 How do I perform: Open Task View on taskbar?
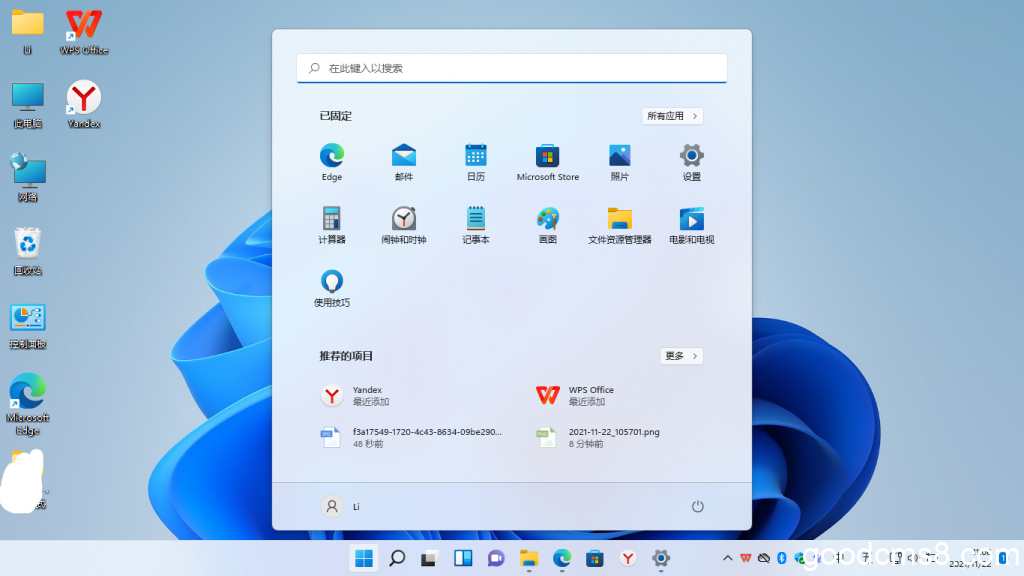tap(429, 558)
